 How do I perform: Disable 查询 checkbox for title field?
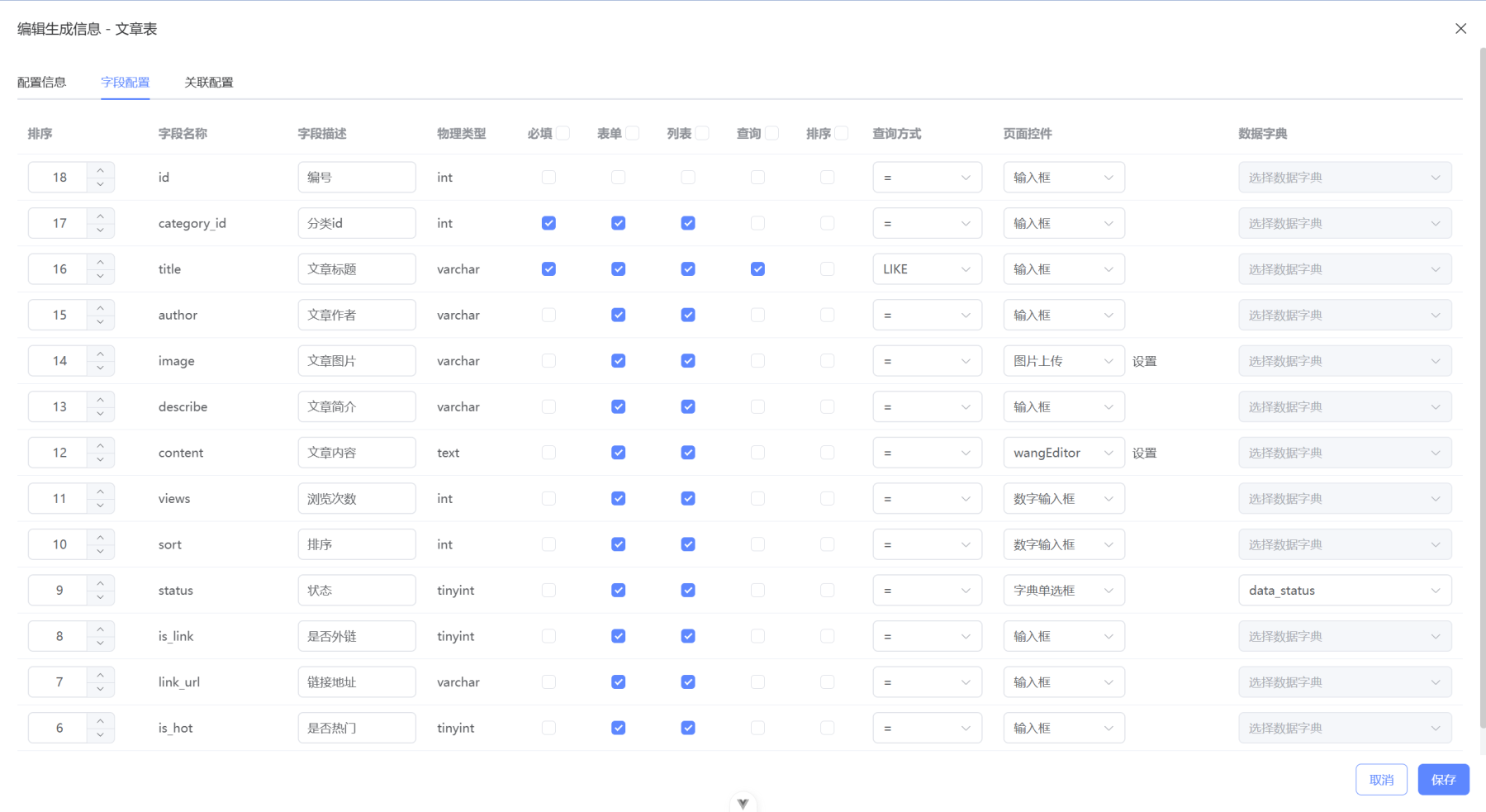click(x=757, y=269)
